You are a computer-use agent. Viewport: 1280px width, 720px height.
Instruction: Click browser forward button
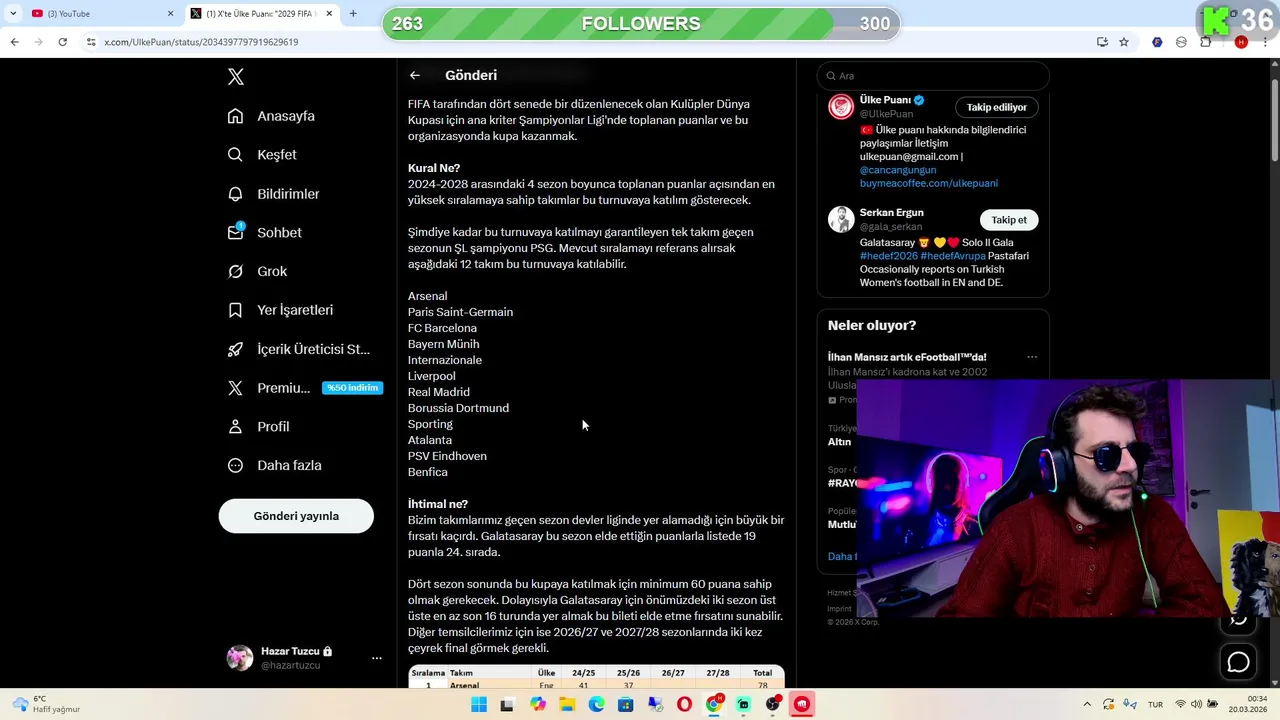point(38,42)
